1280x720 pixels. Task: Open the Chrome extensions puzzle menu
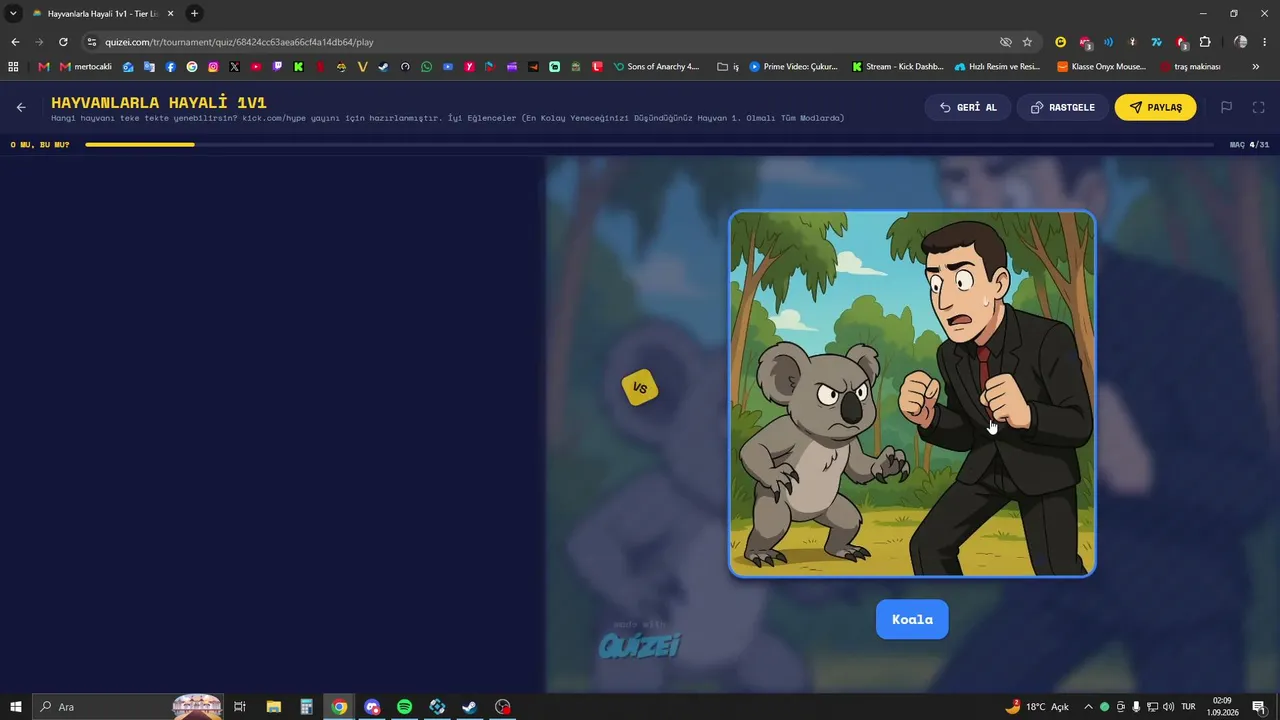[1205, 42]
